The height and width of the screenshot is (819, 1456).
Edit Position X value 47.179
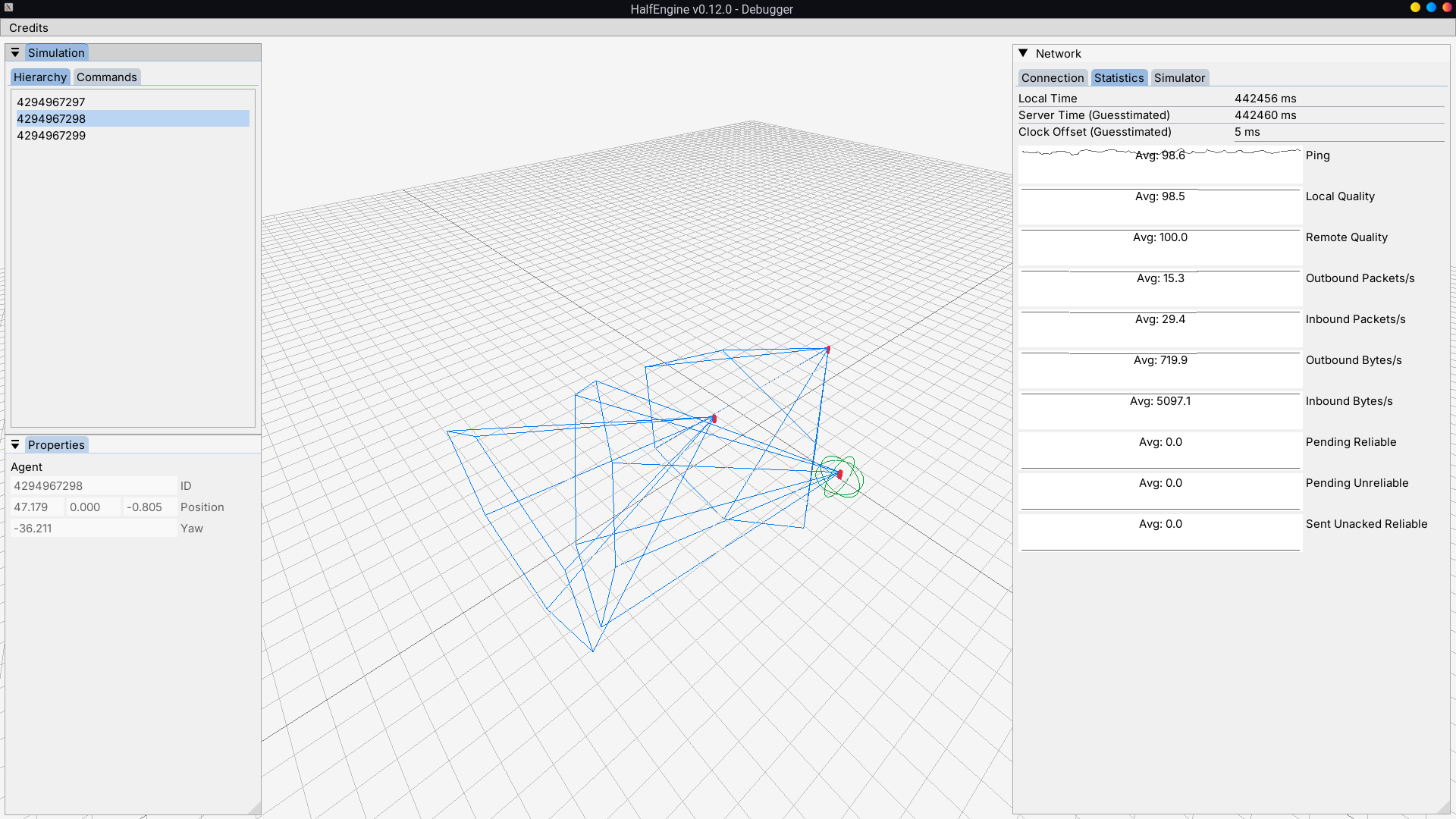pos(37,507)
